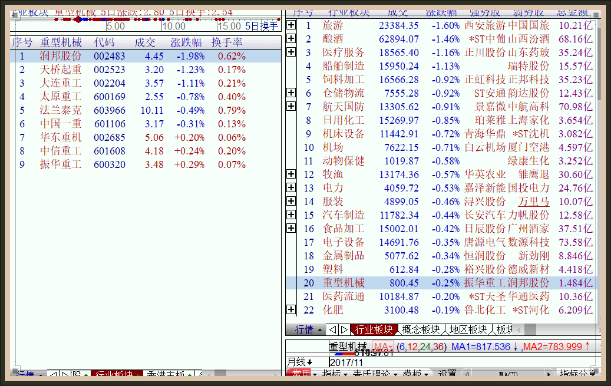Sort by the 涨跌幅 column header in stock list
The width and height of the screenshot is (611, 386).
tap(186, 42)
